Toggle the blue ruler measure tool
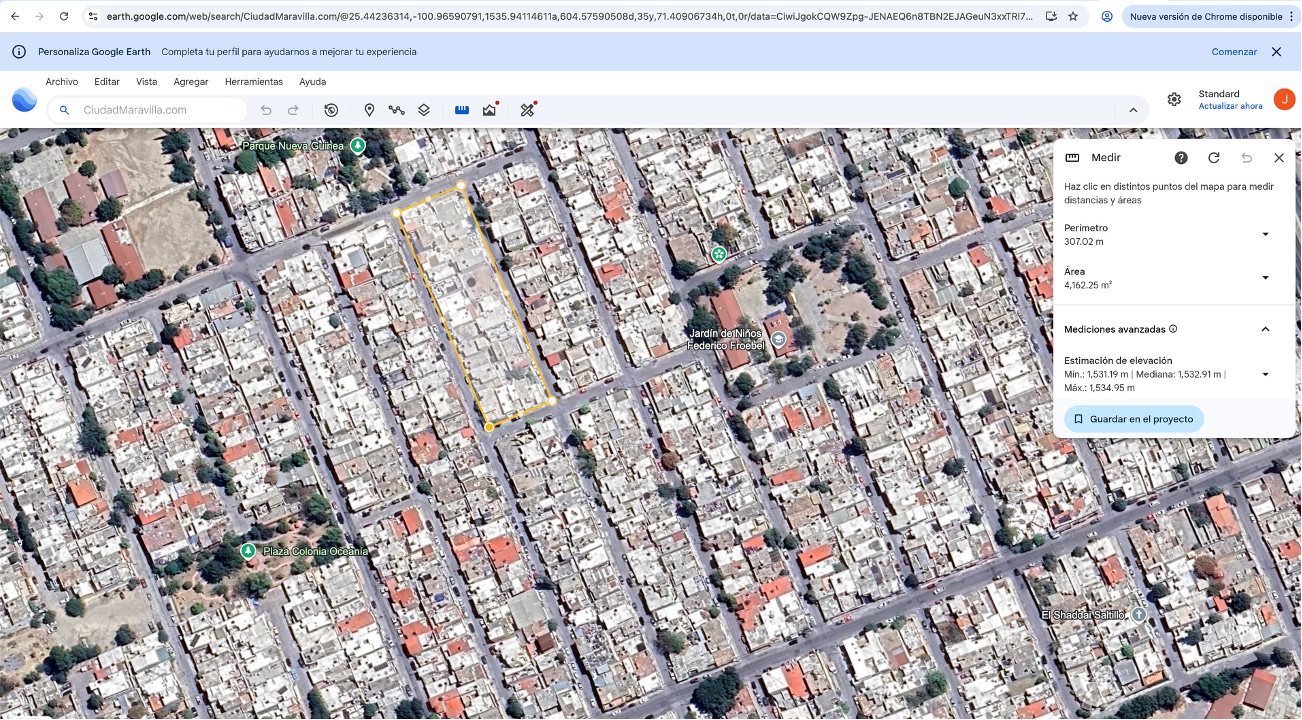This screenshot has width=1302, height=720. (x=462, y=110)
